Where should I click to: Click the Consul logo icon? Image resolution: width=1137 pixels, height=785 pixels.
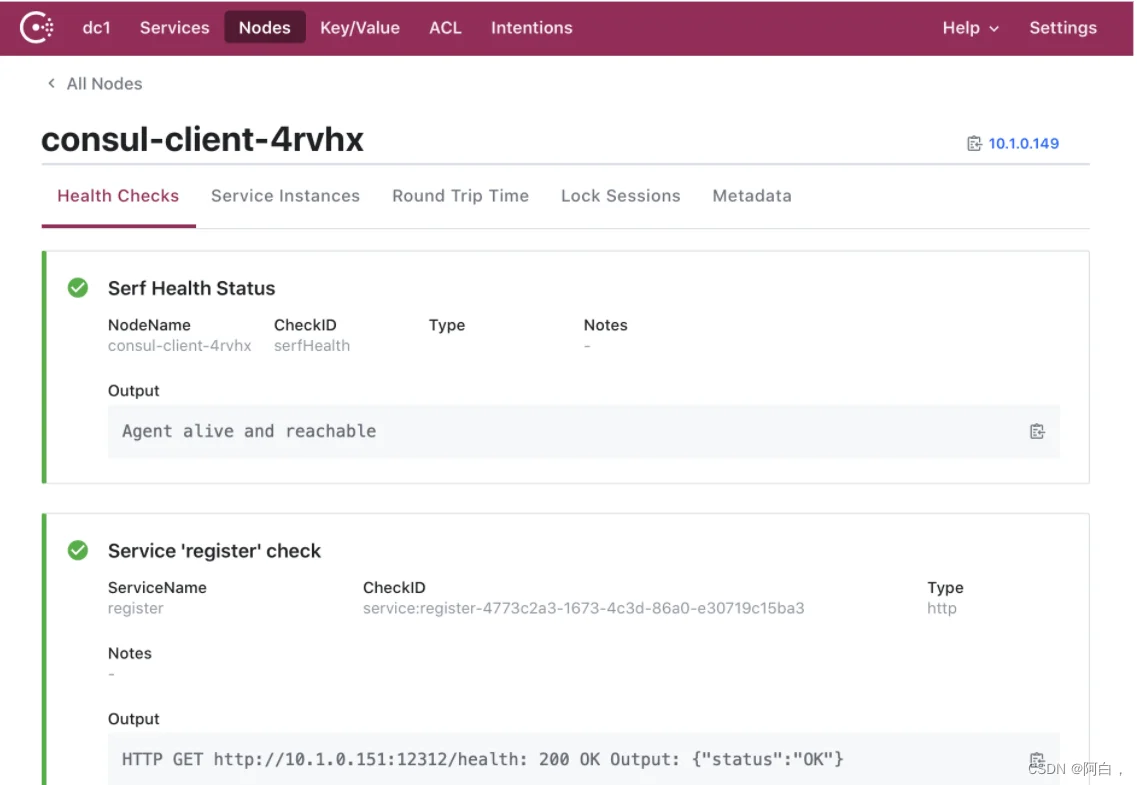37,27
